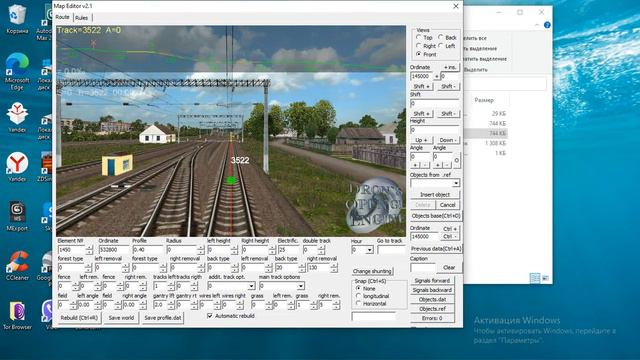Open MExport desktop shortcut
This screenshot has height=360, width=640.
click(x=17, y=216)
